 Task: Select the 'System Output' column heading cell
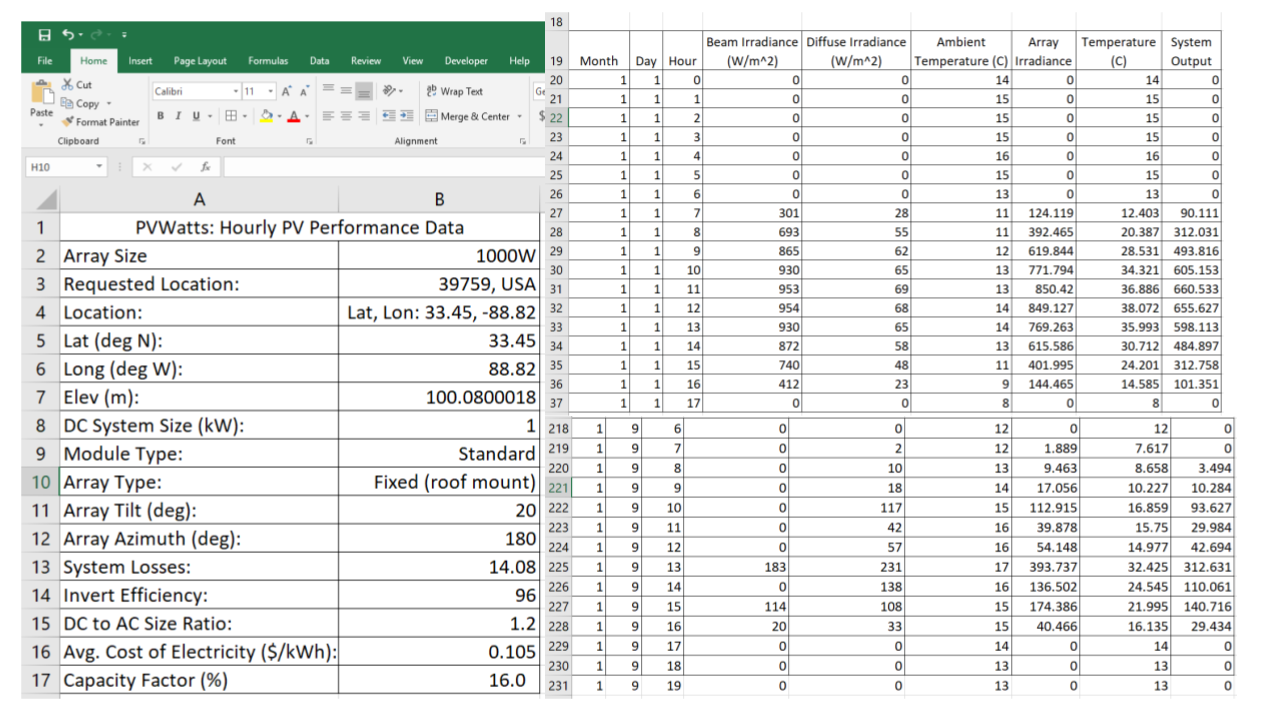coord(1192,51)
